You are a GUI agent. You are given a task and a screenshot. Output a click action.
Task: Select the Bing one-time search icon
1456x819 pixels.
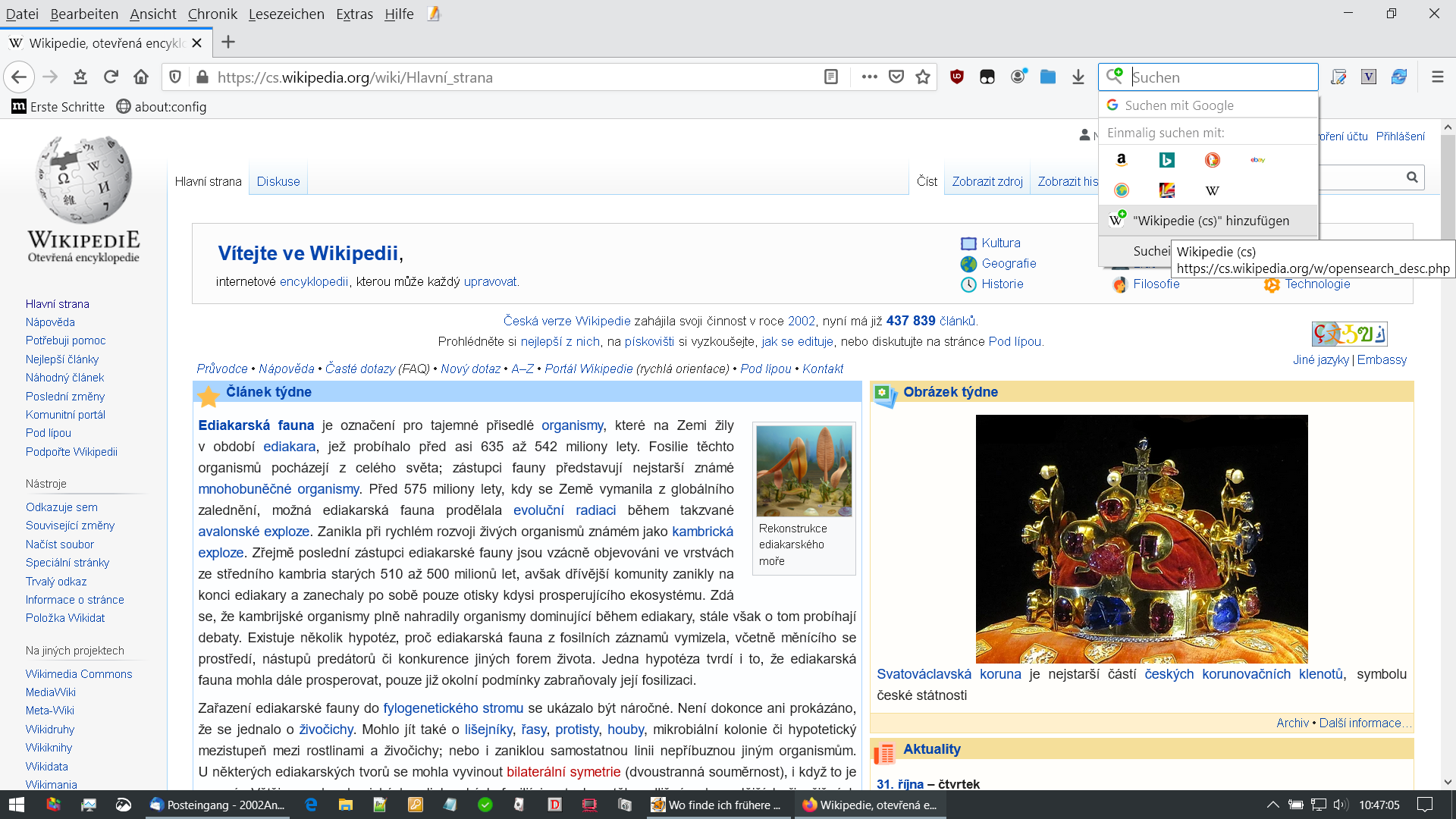(1166, 160)
